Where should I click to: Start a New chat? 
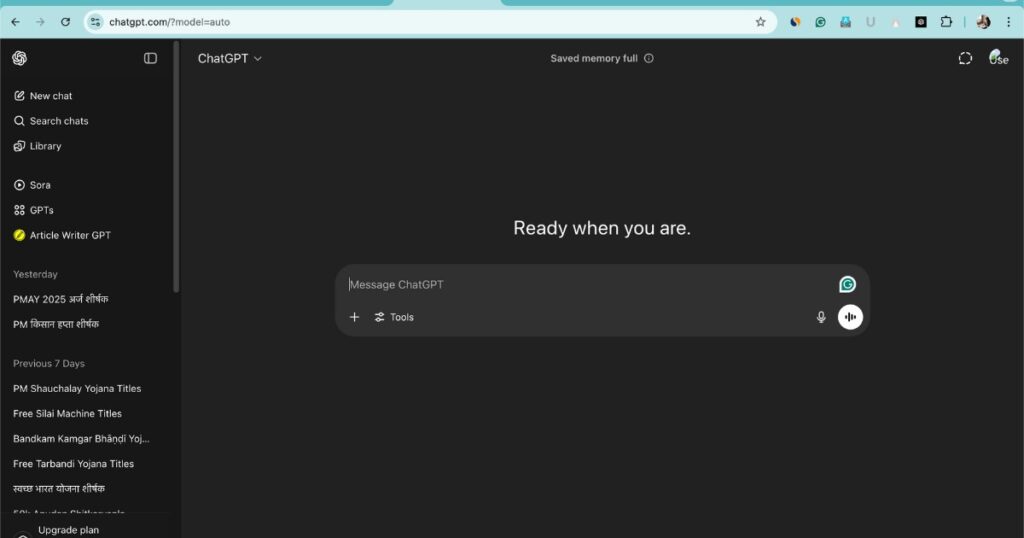[x=43, y=96]
